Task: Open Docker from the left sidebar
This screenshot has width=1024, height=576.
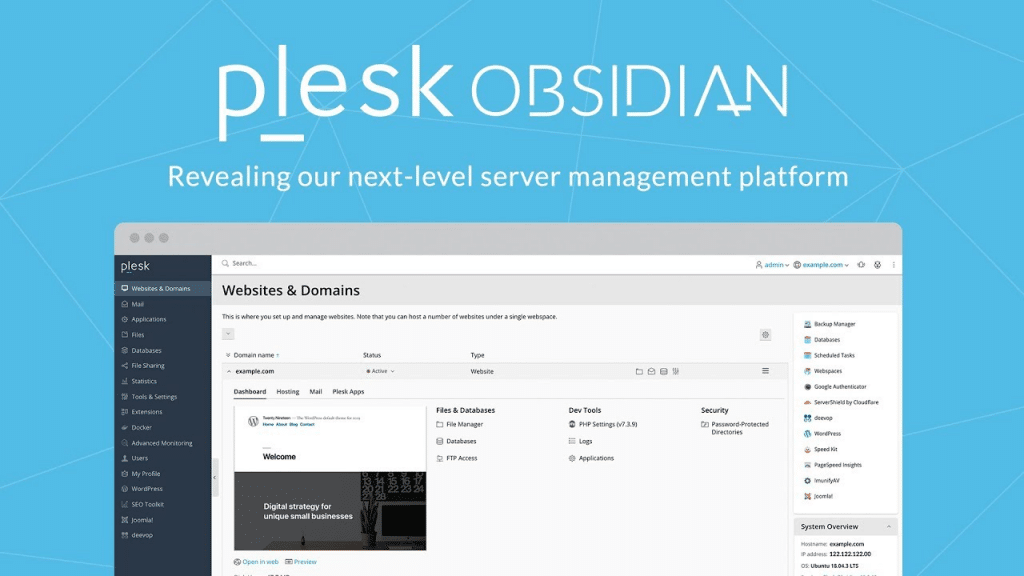Action: click(141, 427)
